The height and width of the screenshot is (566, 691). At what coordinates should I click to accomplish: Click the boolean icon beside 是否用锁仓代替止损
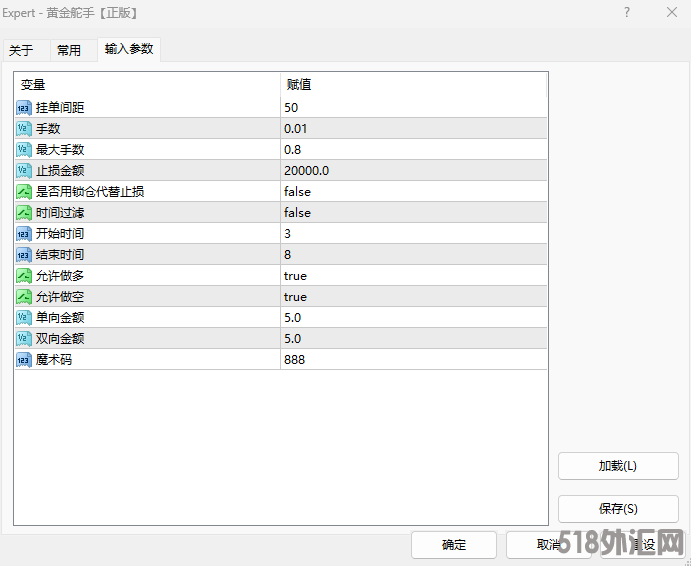point(24,192)
